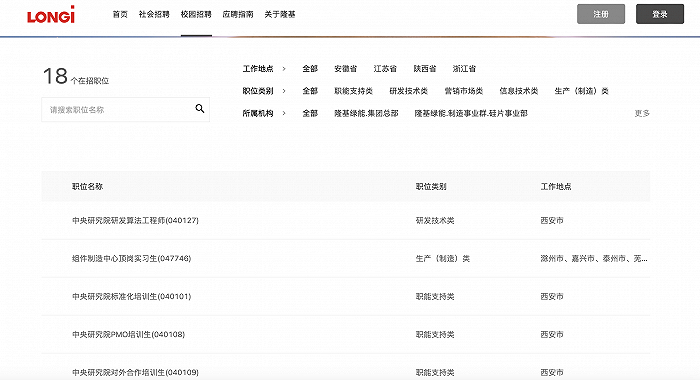This screenshot has height=380, width=700.
Task: Click 西安市 in the 040127 row
Action: (x=552, y=221)
